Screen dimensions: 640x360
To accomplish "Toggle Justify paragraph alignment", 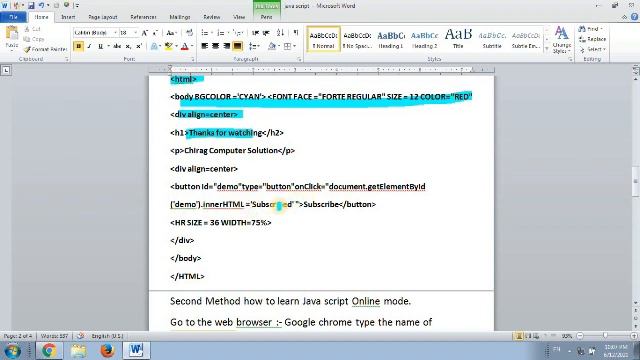I will tap(237, 46).
